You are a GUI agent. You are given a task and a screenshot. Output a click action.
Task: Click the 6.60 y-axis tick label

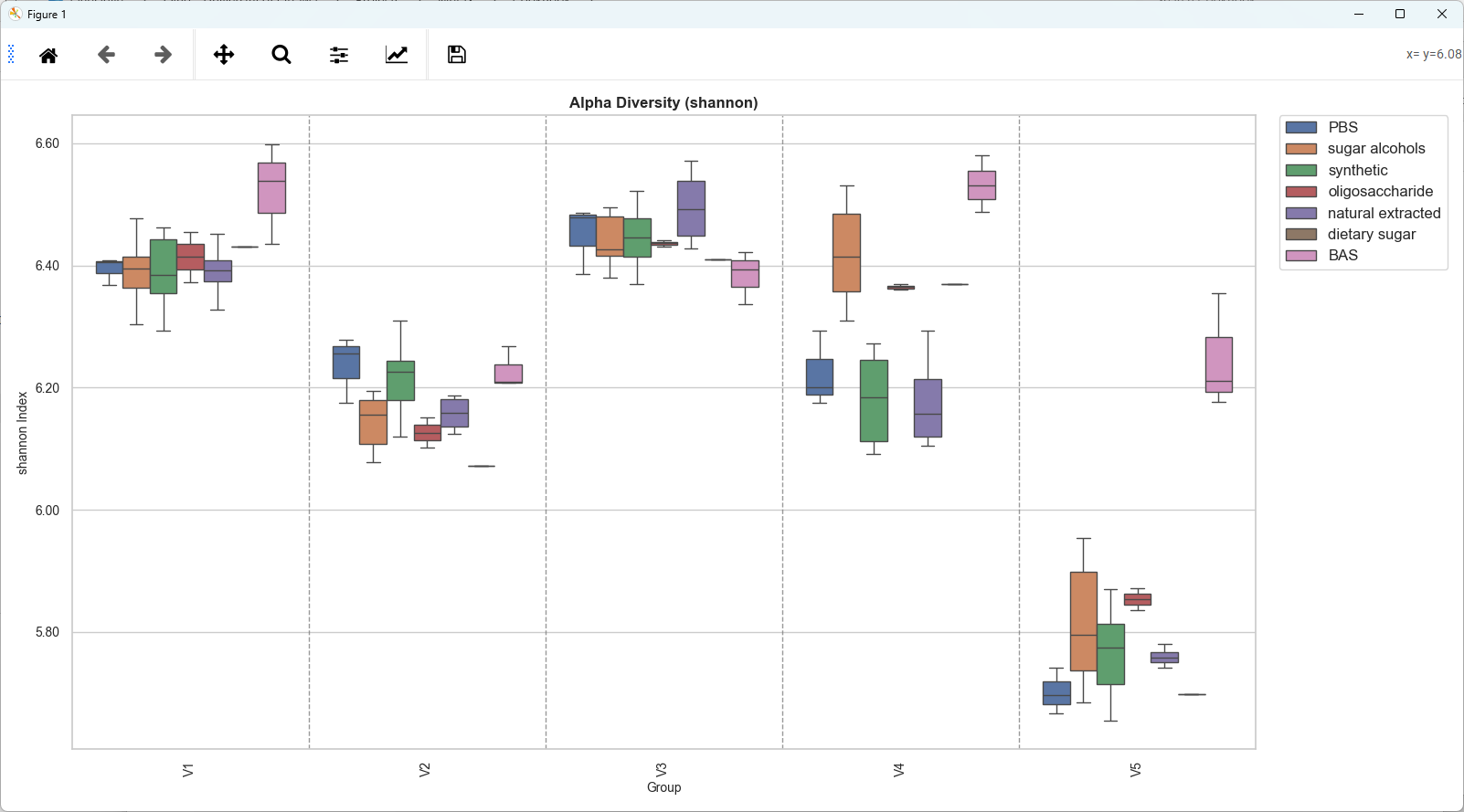tap(48, 143)
